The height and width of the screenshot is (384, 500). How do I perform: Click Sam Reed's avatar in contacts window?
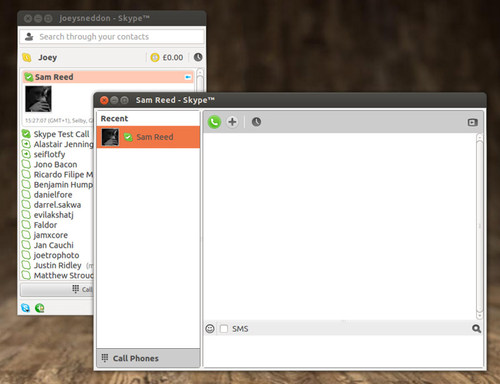pyautogui.click(x=38, y=99)
